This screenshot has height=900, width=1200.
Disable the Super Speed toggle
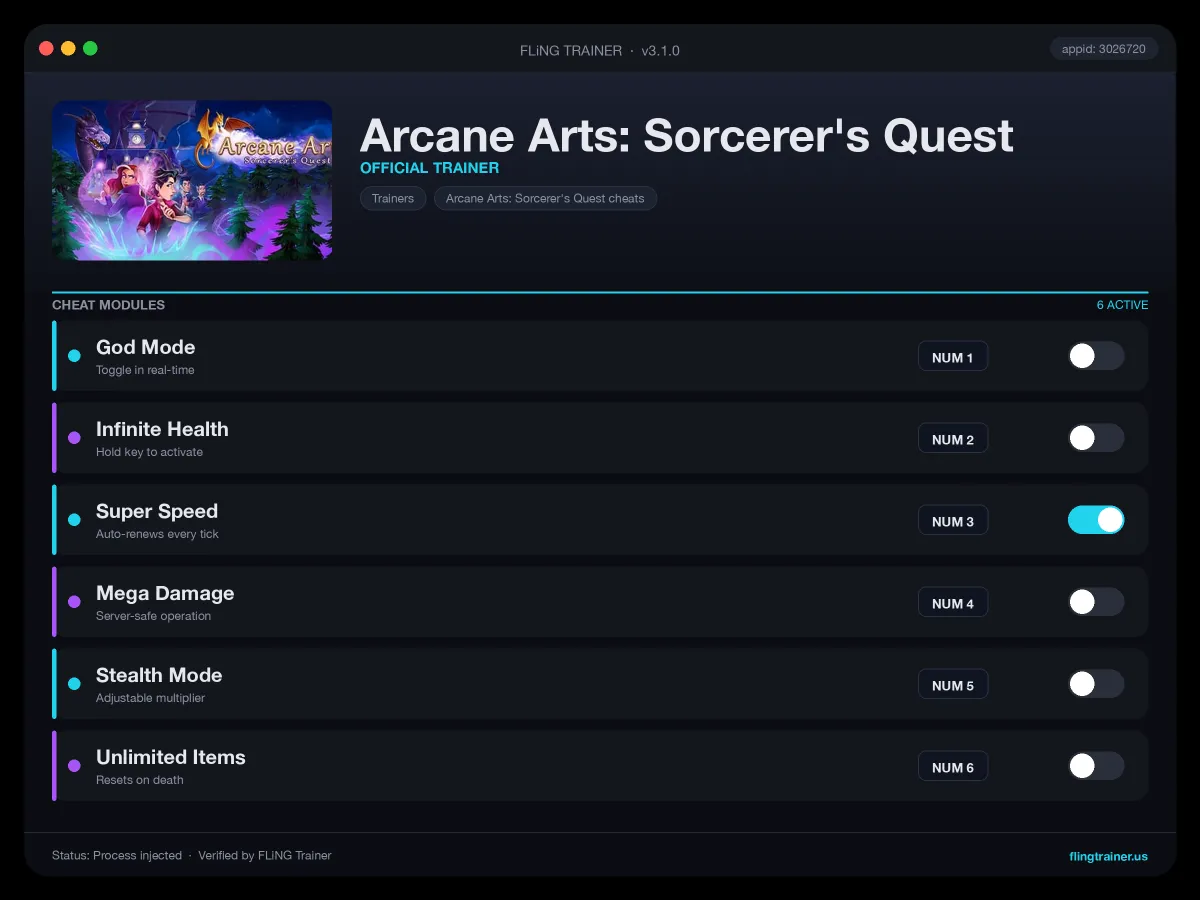click(x=1096, y=520)
